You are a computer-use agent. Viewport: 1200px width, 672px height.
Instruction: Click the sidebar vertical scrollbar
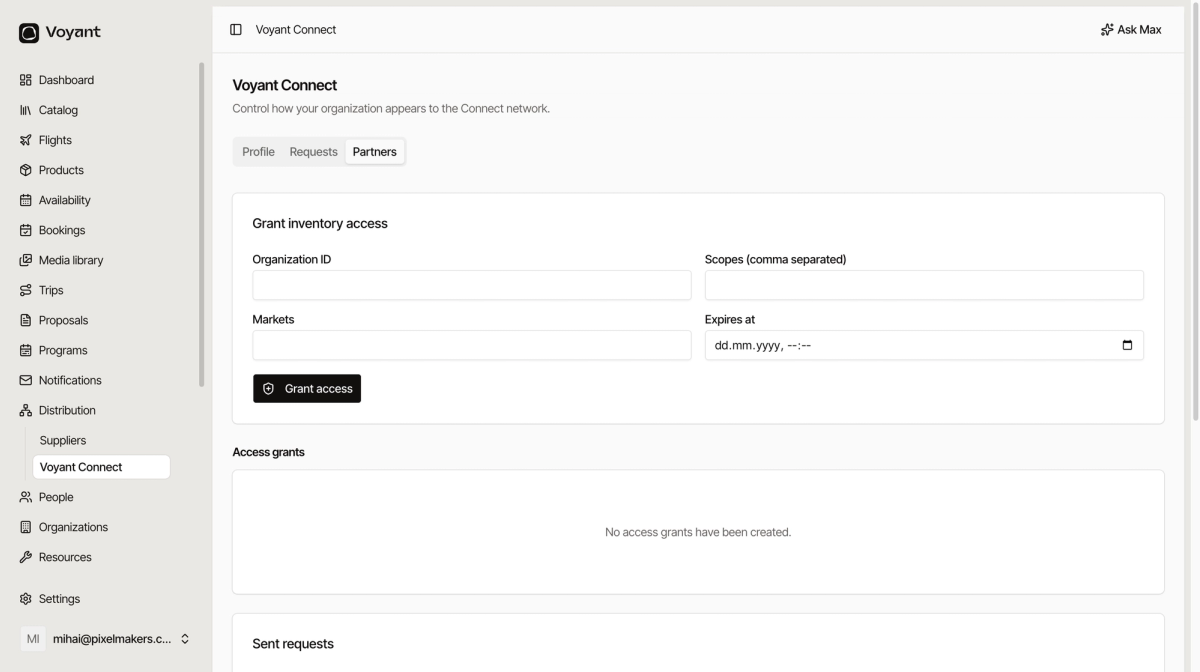[x=202, y=225]
